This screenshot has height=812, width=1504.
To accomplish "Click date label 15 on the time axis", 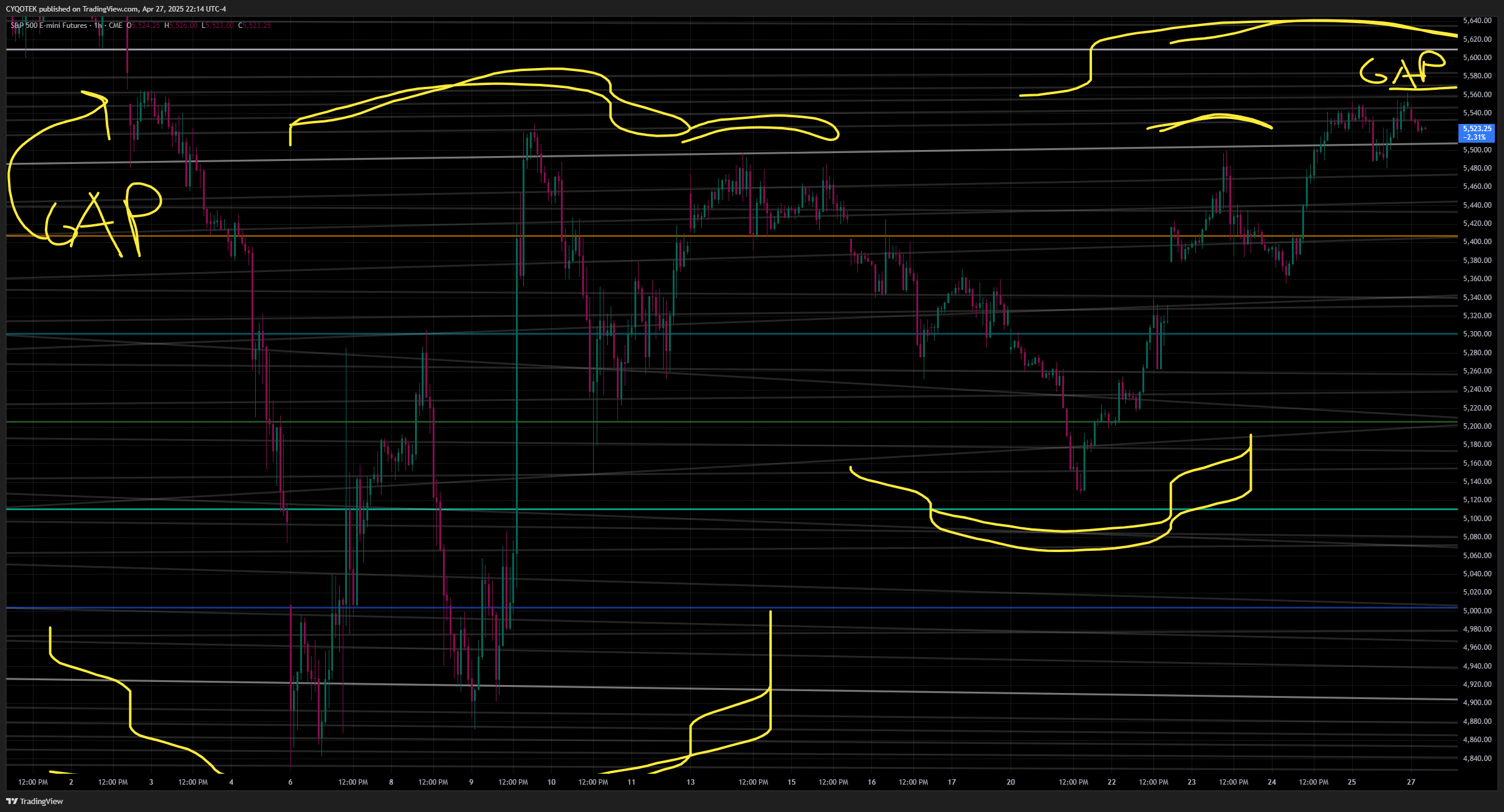I will coord(792,782).
